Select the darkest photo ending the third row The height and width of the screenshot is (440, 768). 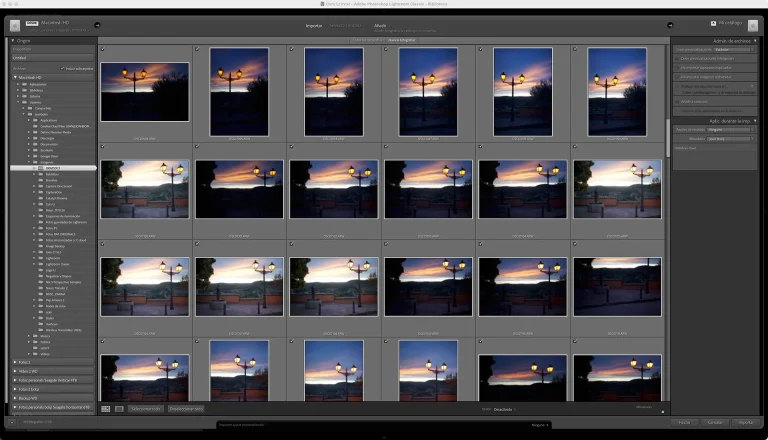click(617, 287)
